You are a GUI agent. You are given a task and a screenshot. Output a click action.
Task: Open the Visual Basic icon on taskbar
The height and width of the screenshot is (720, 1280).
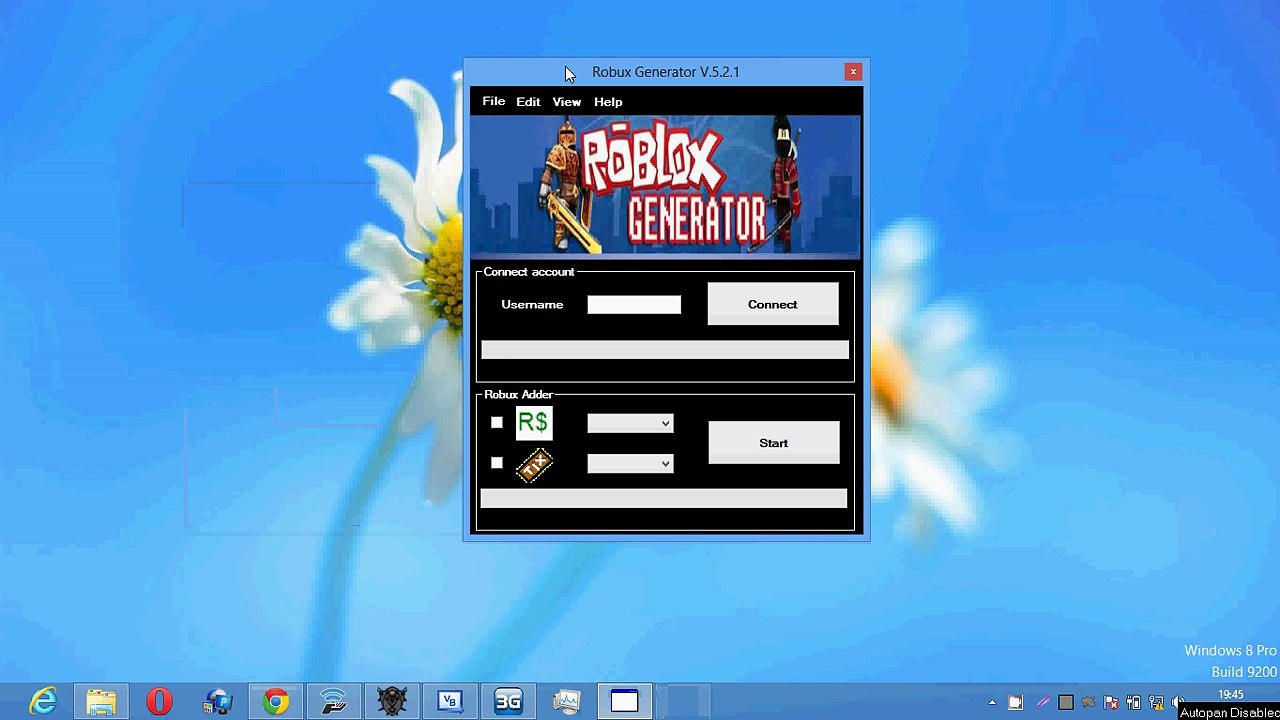449,701
